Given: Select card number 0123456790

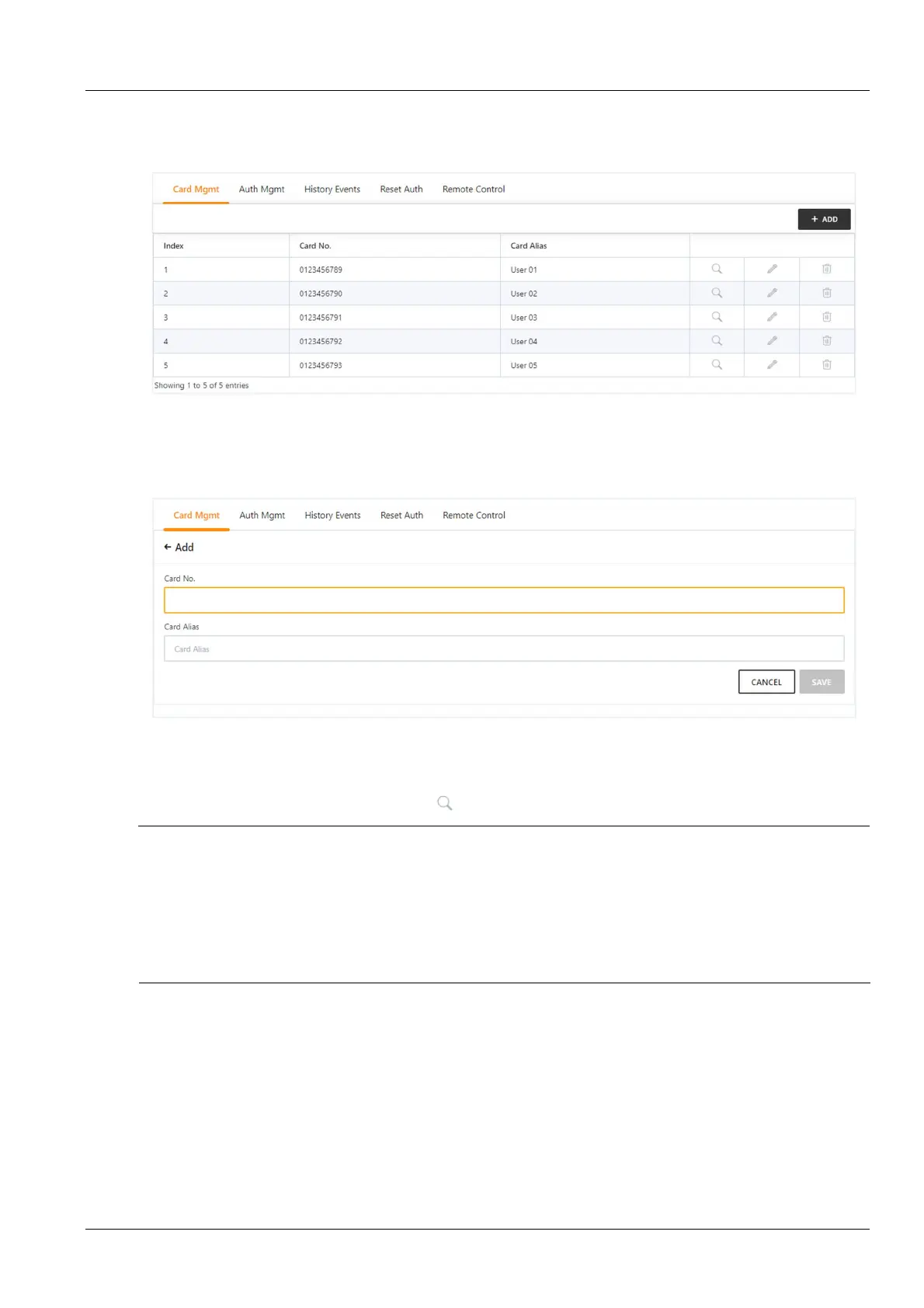Looking at the screenshot, I should pyautogui.click(x=321, y=294).
